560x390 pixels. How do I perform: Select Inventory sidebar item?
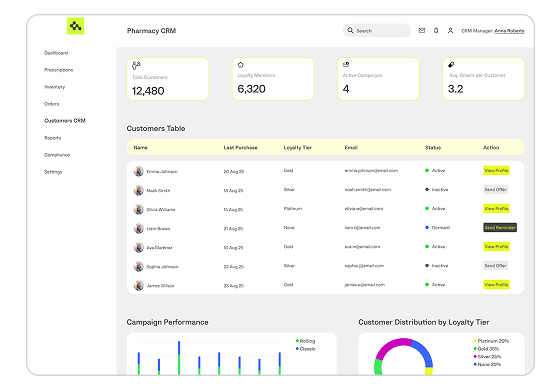pos(55,87)
